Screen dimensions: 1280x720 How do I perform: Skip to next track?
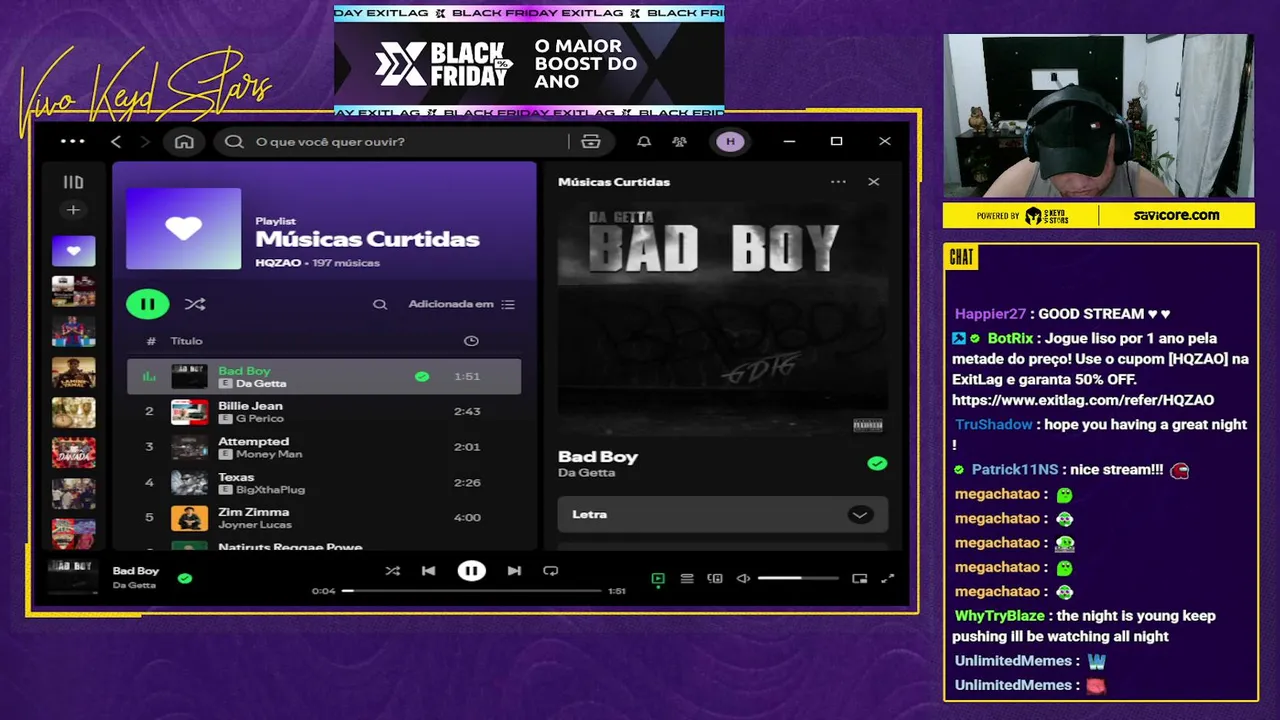coord(514,571)
